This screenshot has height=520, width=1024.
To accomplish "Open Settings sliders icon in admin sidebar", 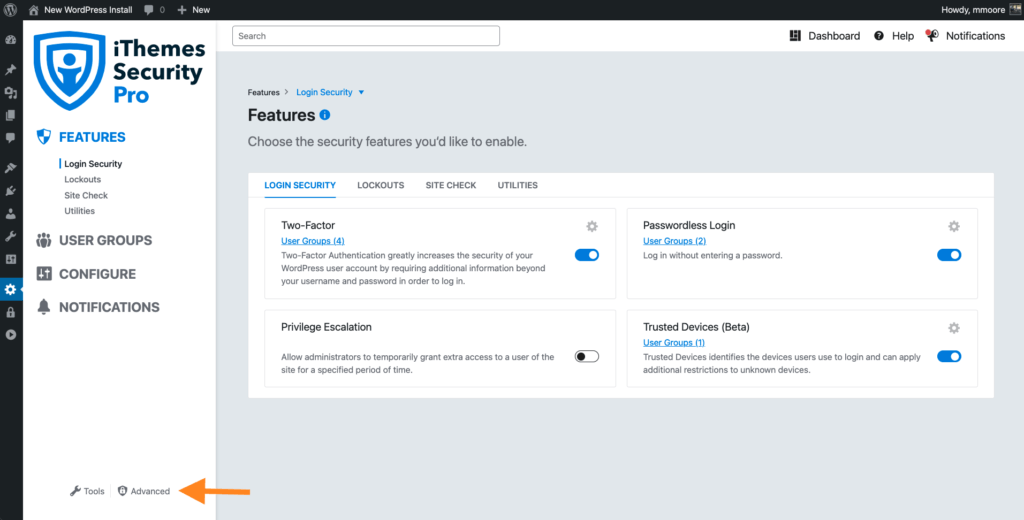I will (x=10, y=259).
